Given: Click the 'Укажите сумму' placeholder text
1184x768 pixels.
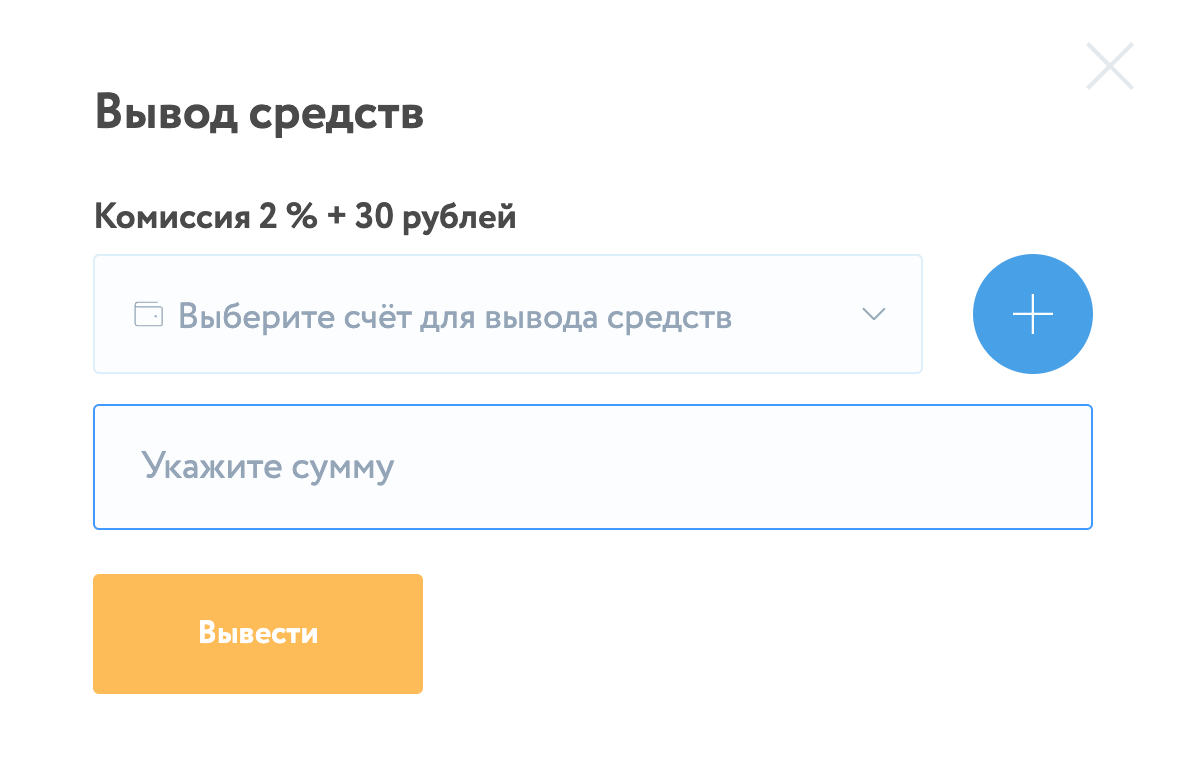Looking at the screenshot, I should [x=267, y=467].
